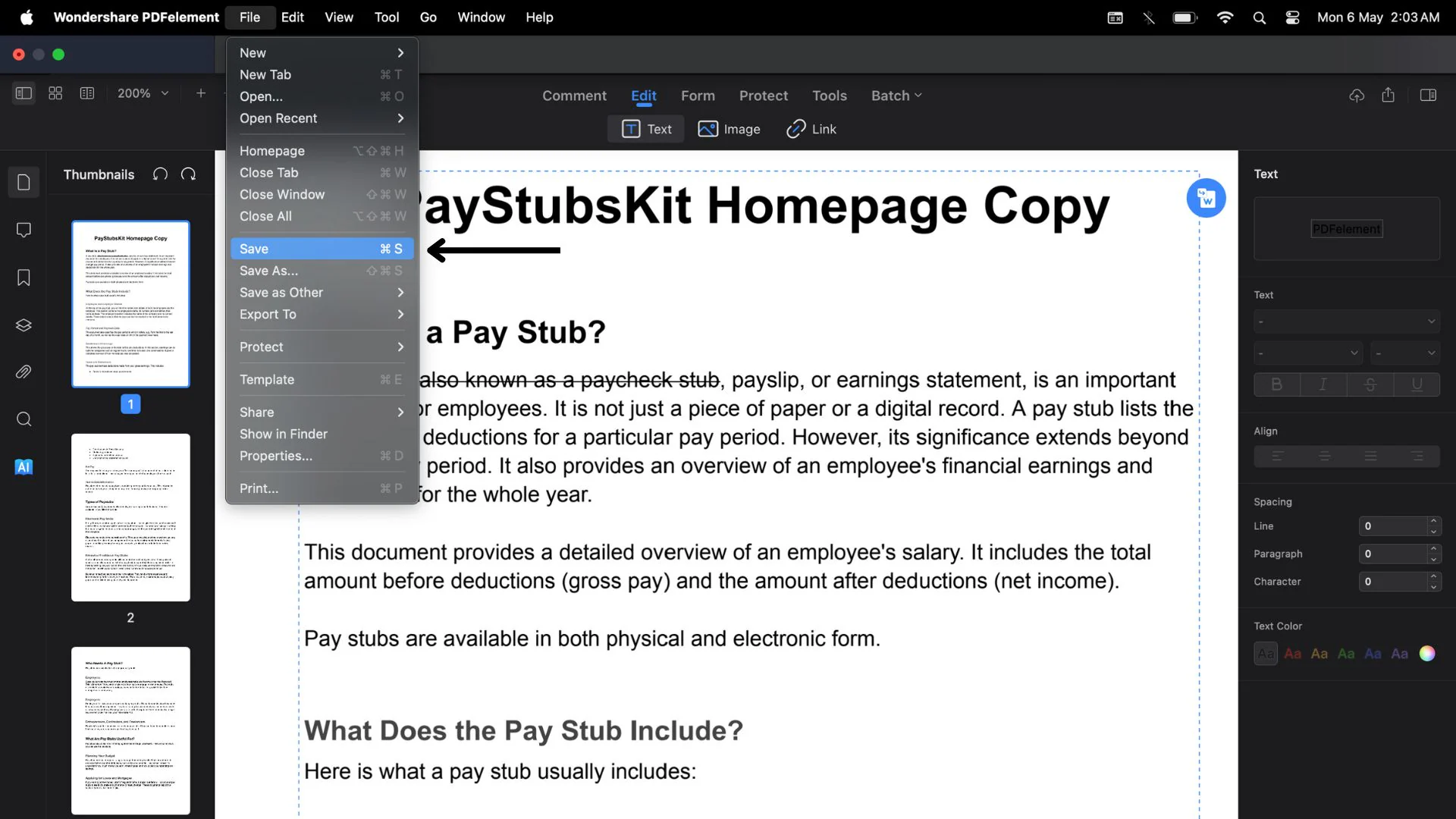Rotate thumbnails counterclockwise
The height and width of the screenshot is (819, 1456).
pos(160,174)
